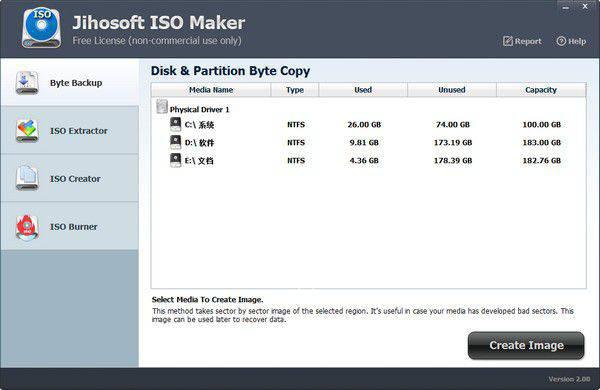Click NTFS type in the E:\ row

296,161
